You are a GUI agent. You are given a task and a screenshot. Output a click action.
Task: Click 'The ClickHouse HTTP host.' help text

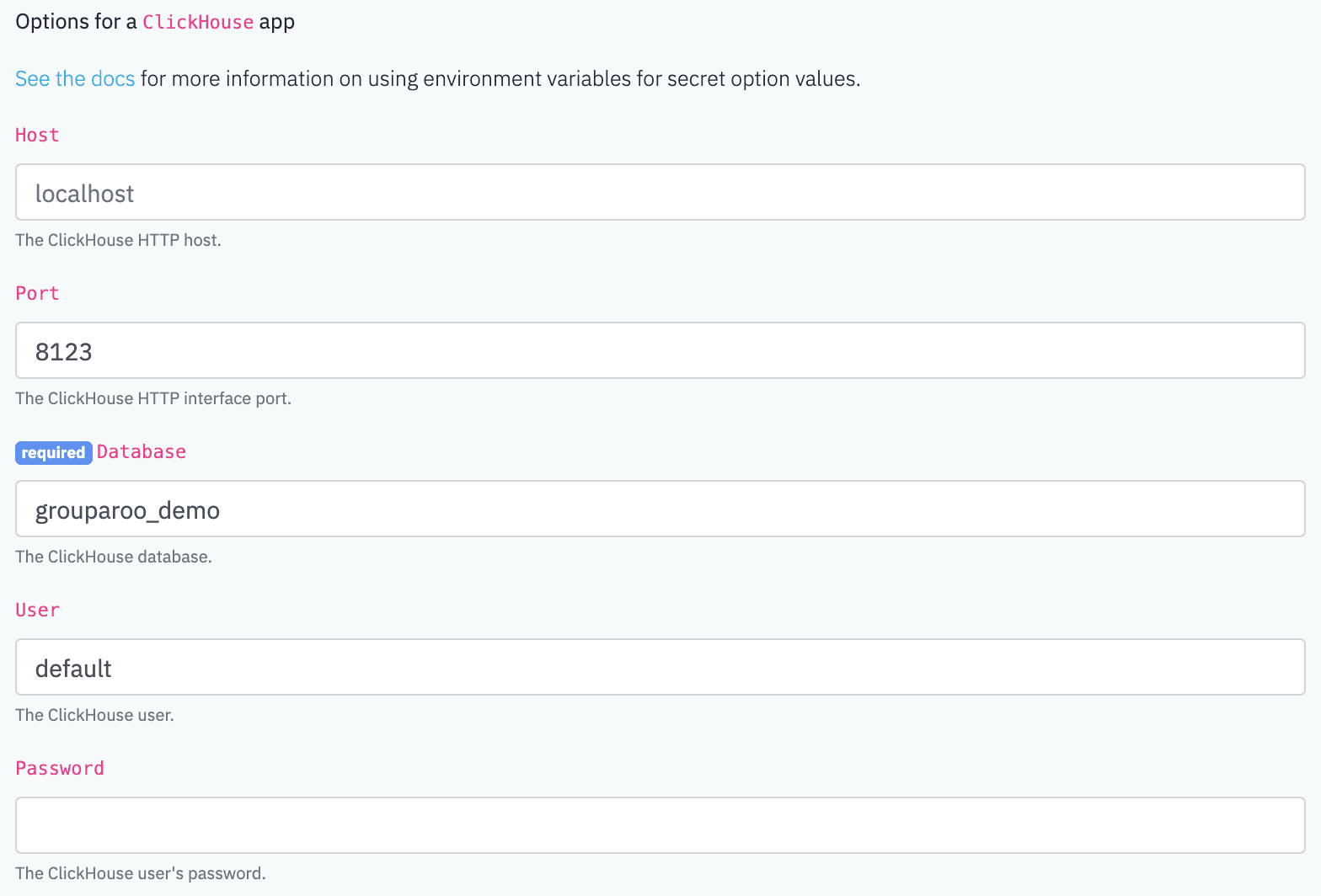click(118, 240)
